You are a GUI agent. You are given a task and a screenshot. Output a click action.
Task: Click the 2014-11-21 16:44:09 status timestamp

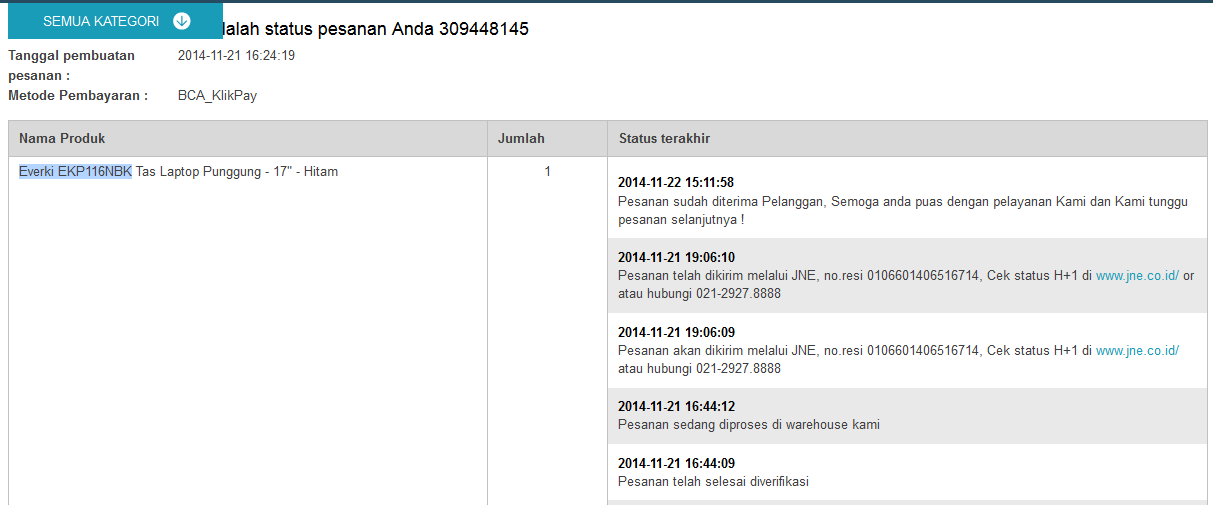point(676,463)
